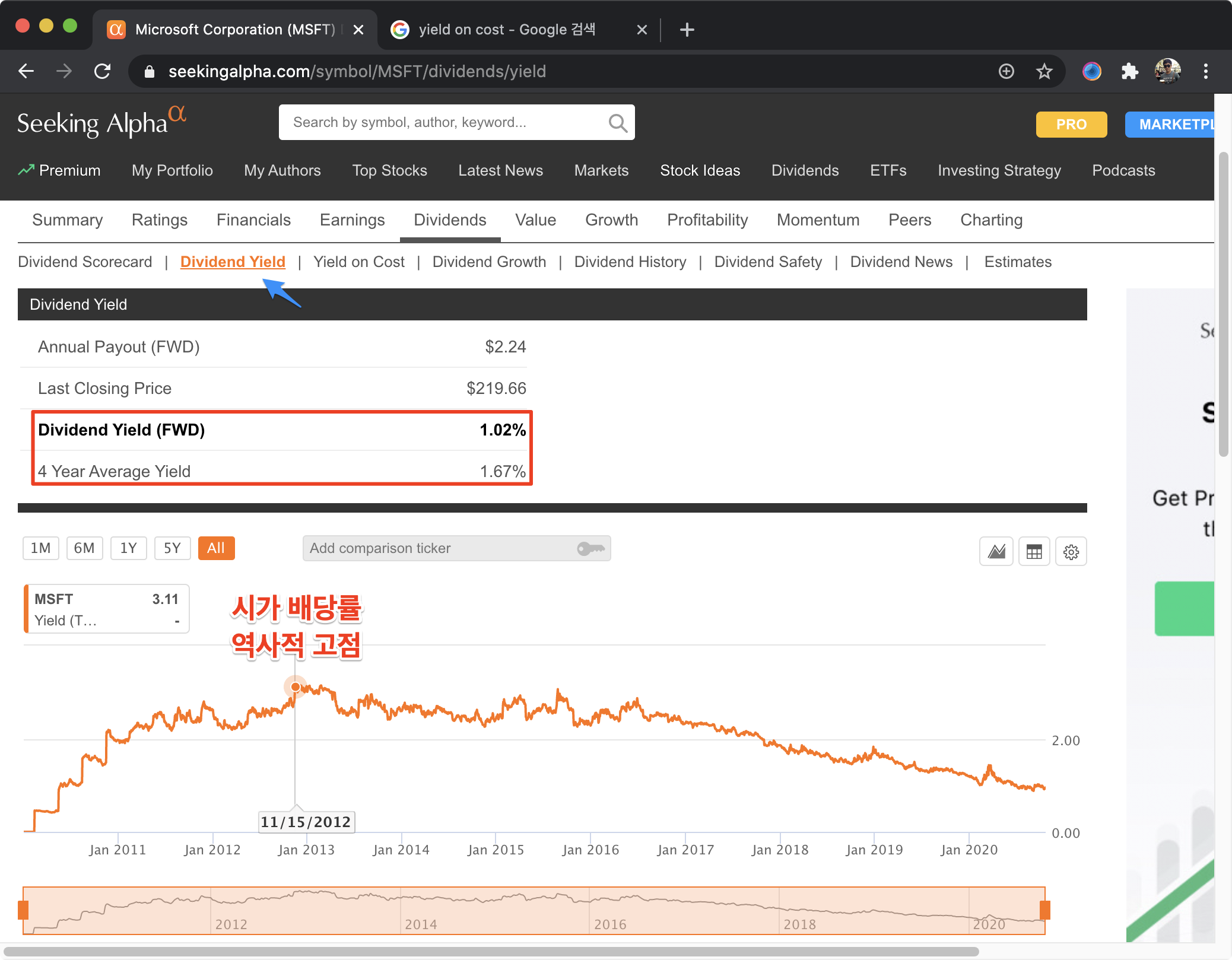Select the 5Y time range
The width and height of the screenshot is (1232, 960).
tap(172, 548)
